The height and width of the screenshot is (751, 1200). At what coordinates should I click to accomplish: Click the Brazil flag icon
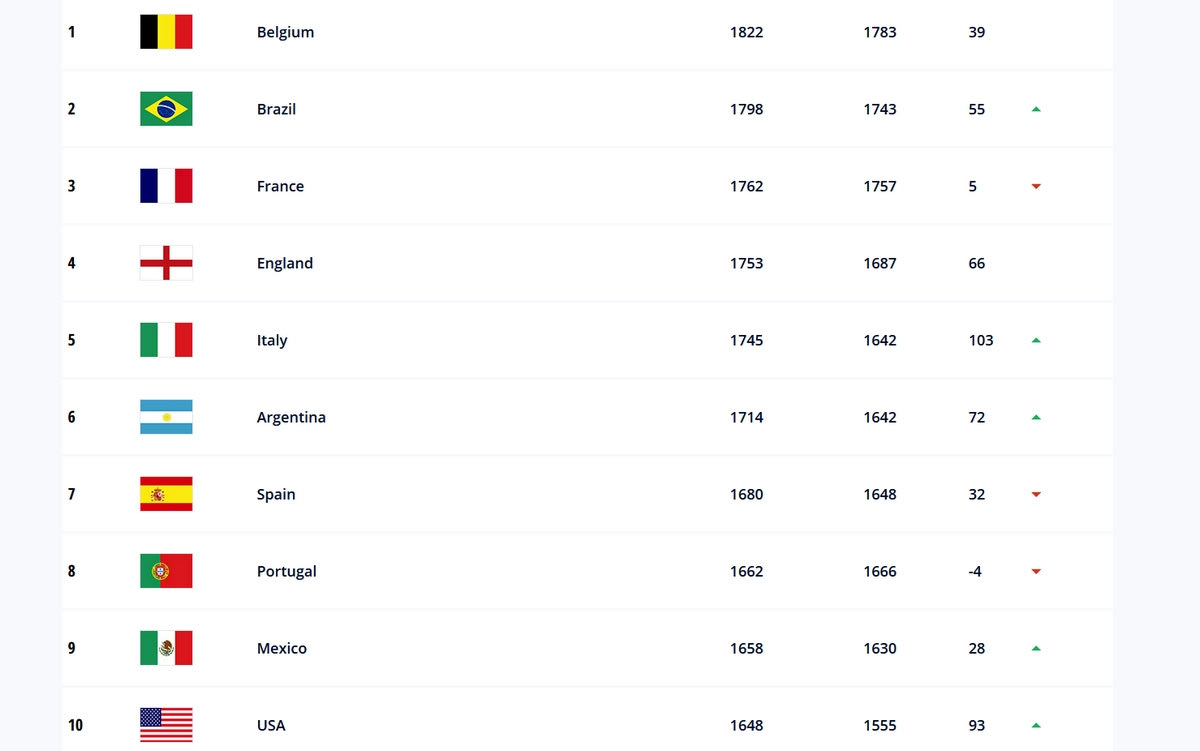coord(166,109)
